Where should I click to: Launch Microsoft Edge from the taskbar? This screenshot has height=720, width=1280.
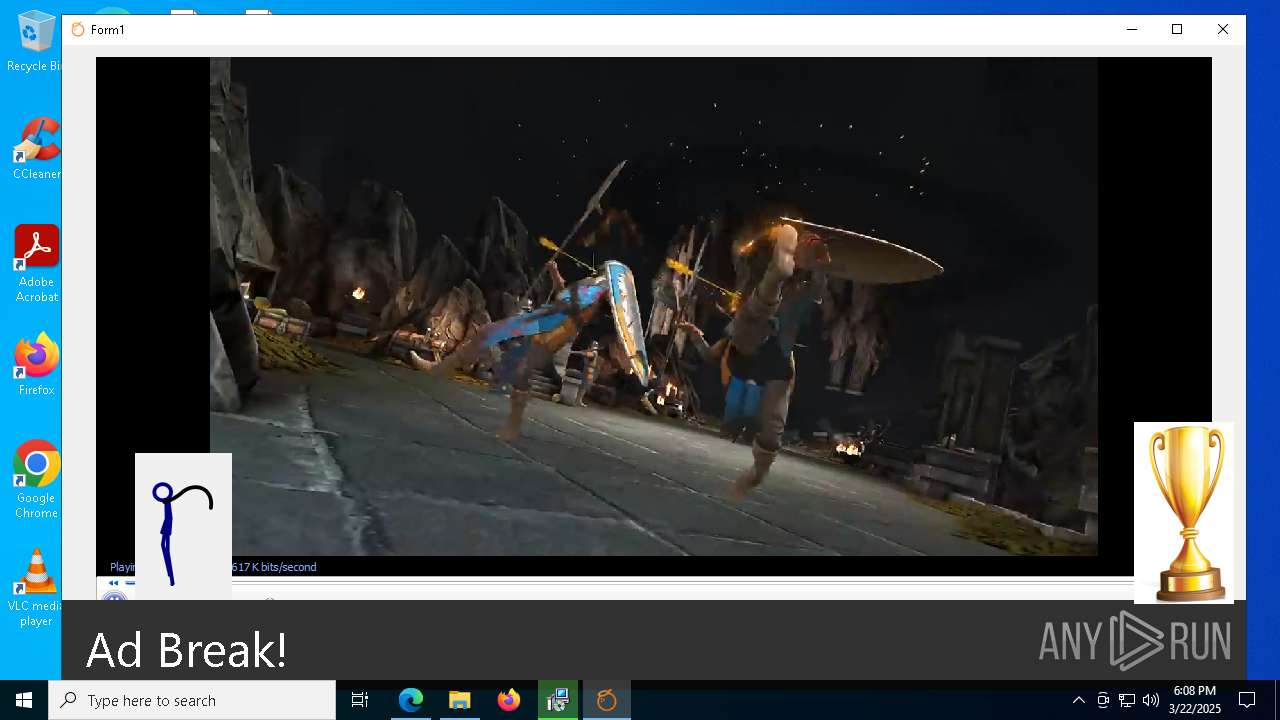click(411, 700)
